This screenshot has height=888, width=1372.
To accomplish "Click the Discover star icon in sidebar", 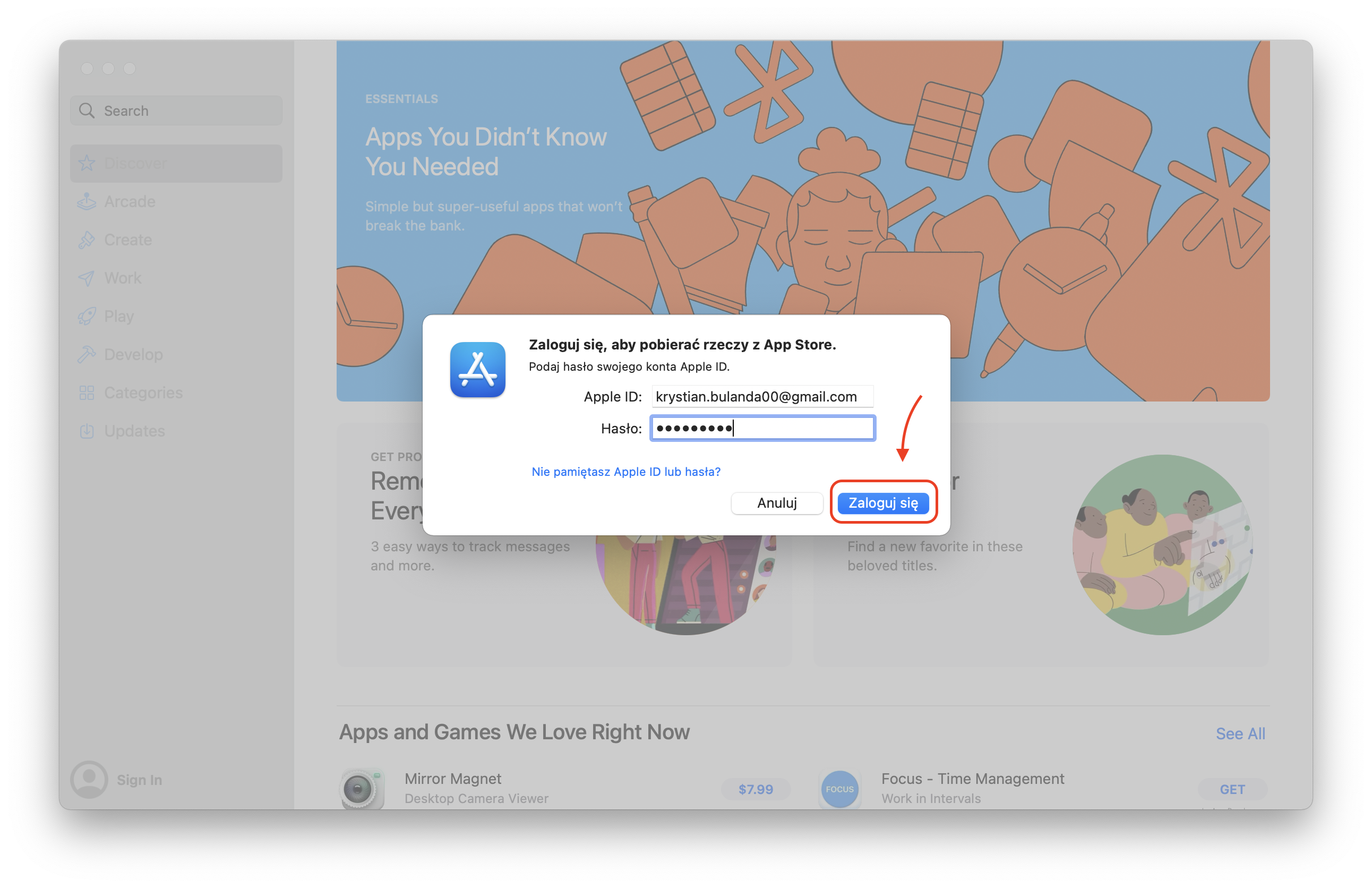I will pos(87,163).
